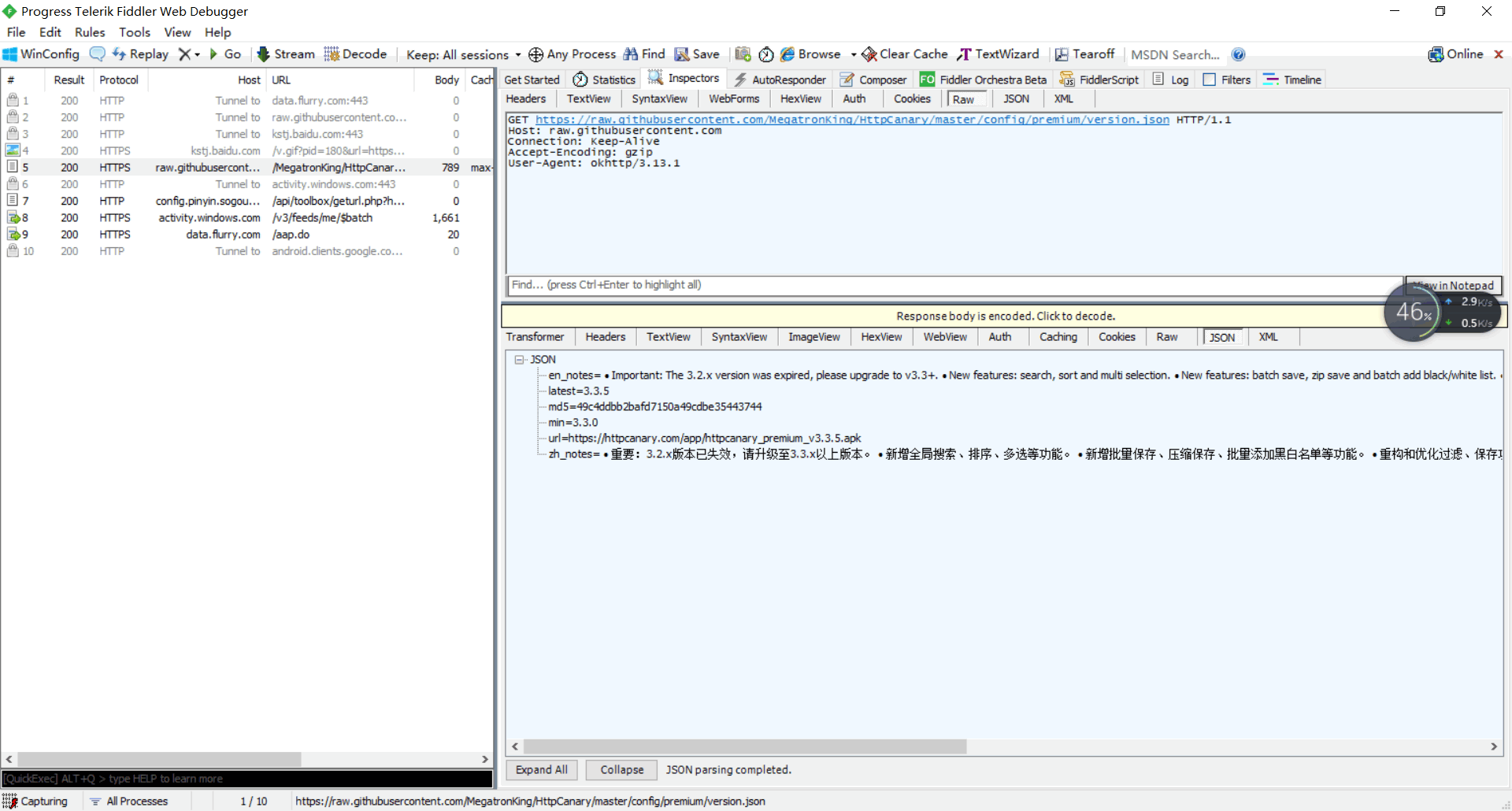Screen dimensions: 1512x811
Task: Open the Tools menu
Action: coord(135,32)
